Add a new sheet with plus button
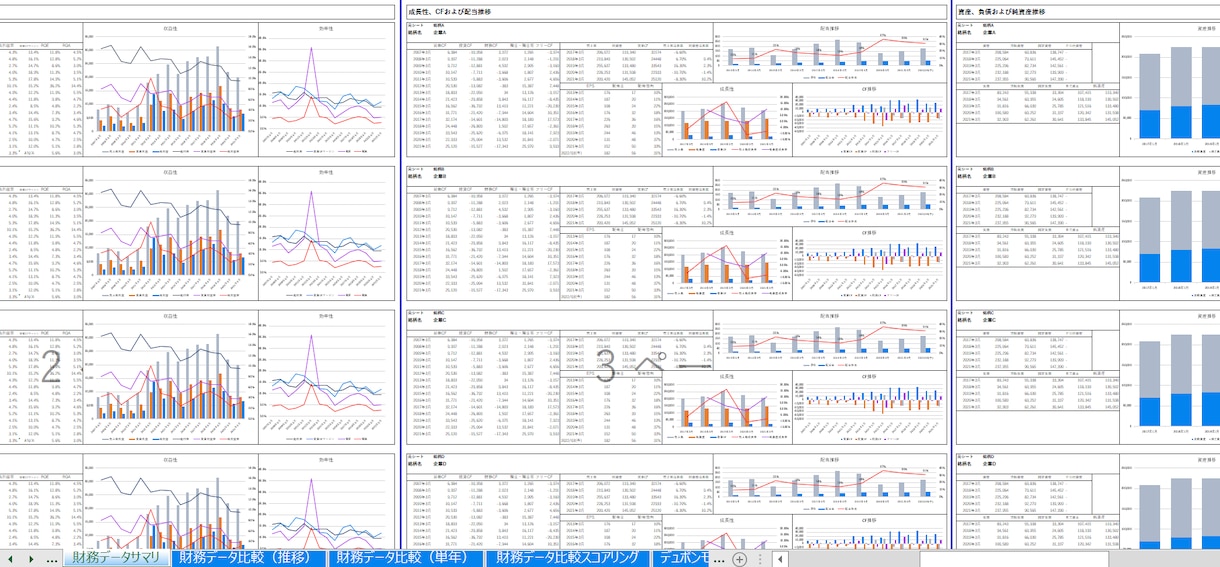Image resolution: width=1220 pixels, height=567 pixels. tap(739, 558)
